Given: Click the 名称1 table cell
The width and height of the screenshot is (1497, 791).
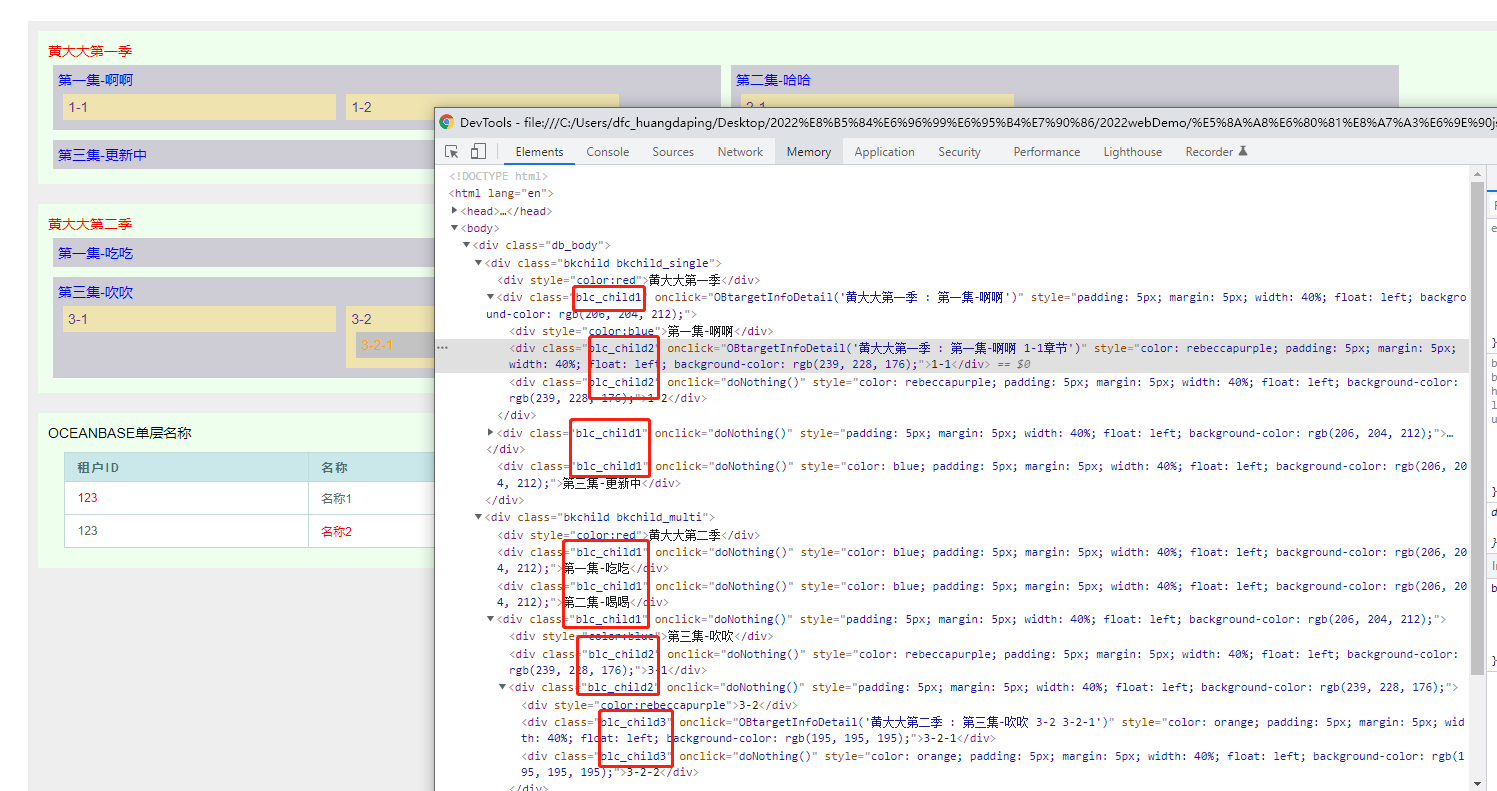Looking at the screenshot, I should (x=372, y=498).
